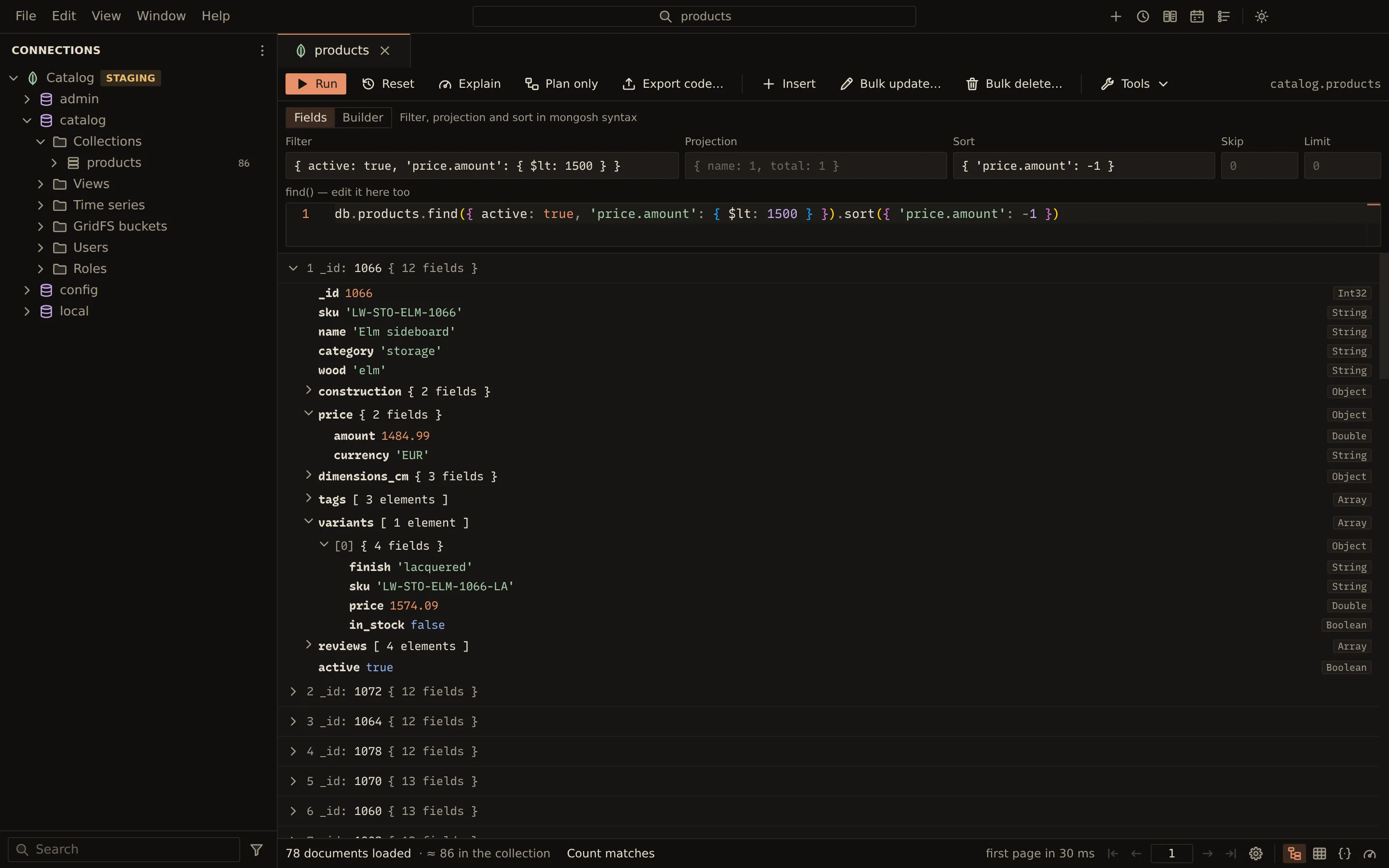
Task: Insert a new document
Action: [x=789, y=84]
